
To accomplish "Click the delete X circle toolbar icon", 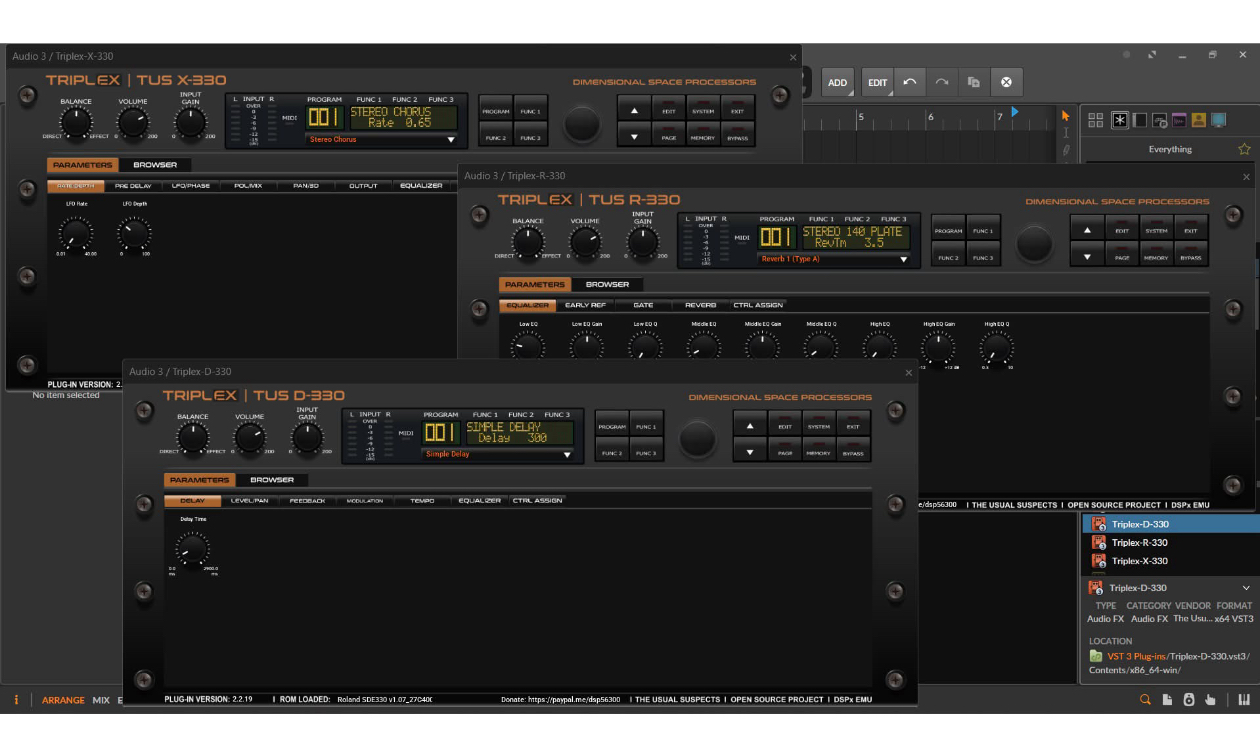I will (1006, 82).
